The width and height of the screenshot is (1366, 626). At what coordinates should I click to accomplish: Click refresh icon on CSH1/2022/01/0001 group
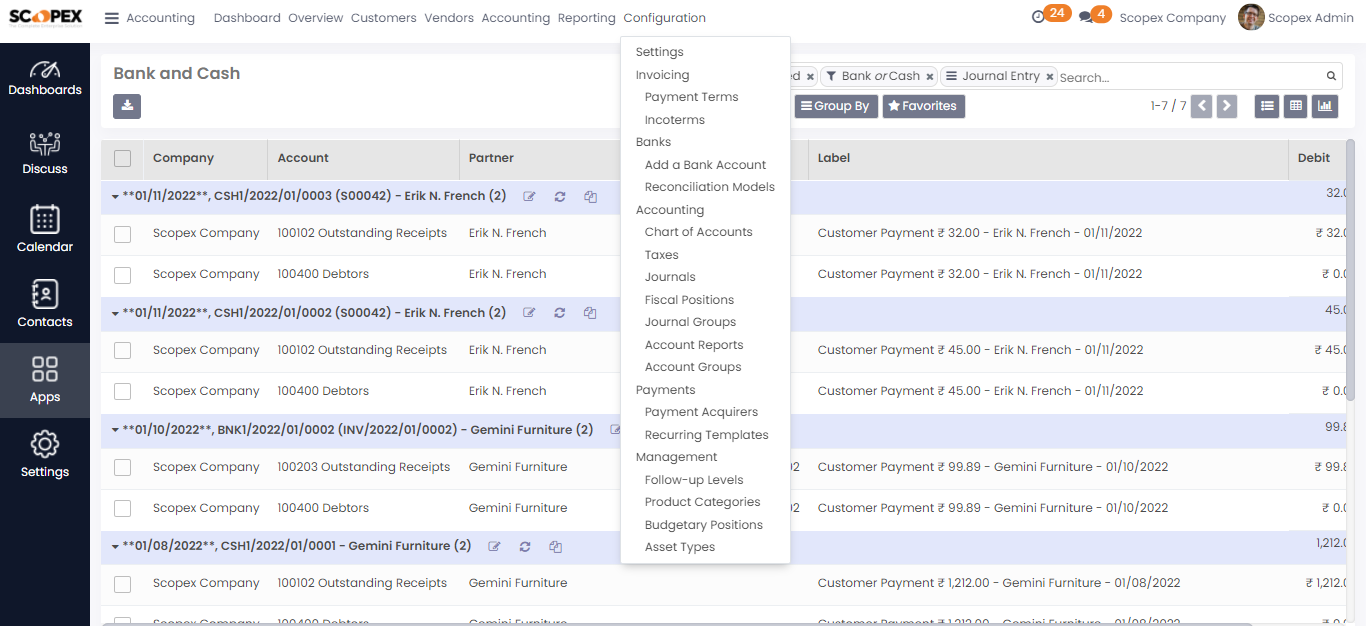click(x=525, y=547)
